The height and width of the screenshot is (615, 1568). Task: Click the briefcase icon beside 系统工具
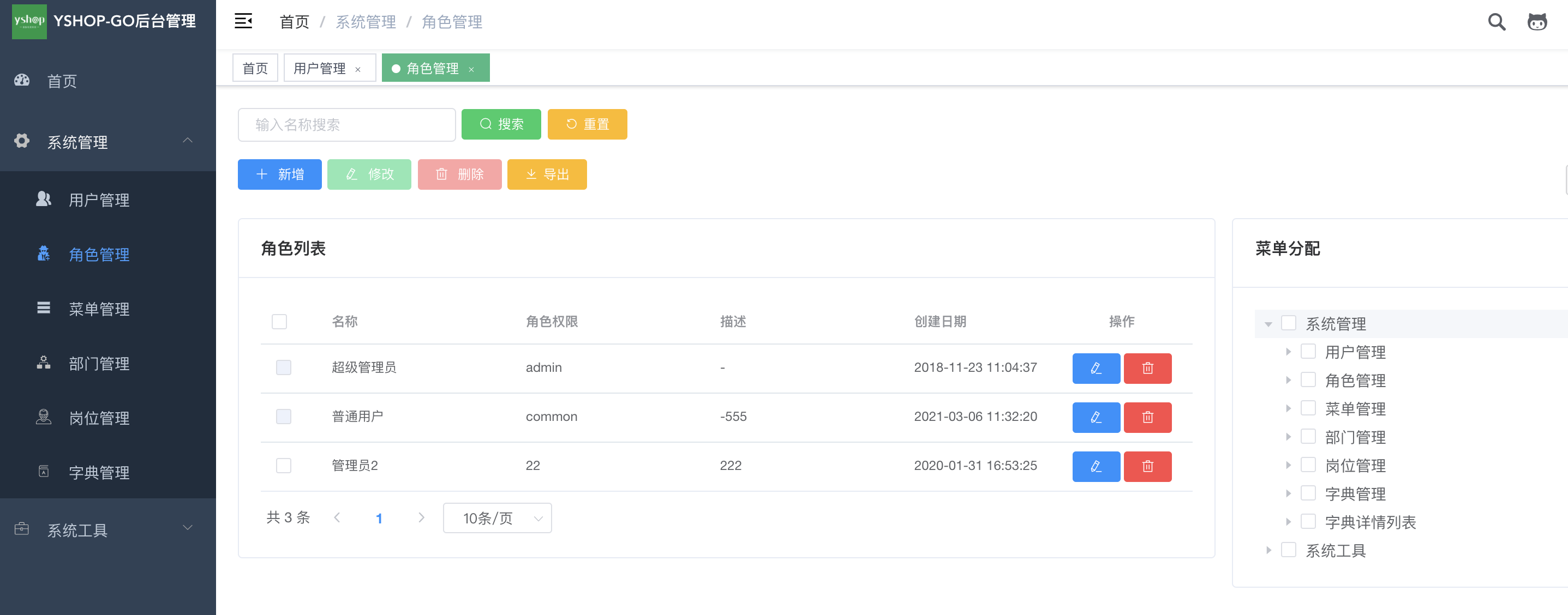coord(22,529)
